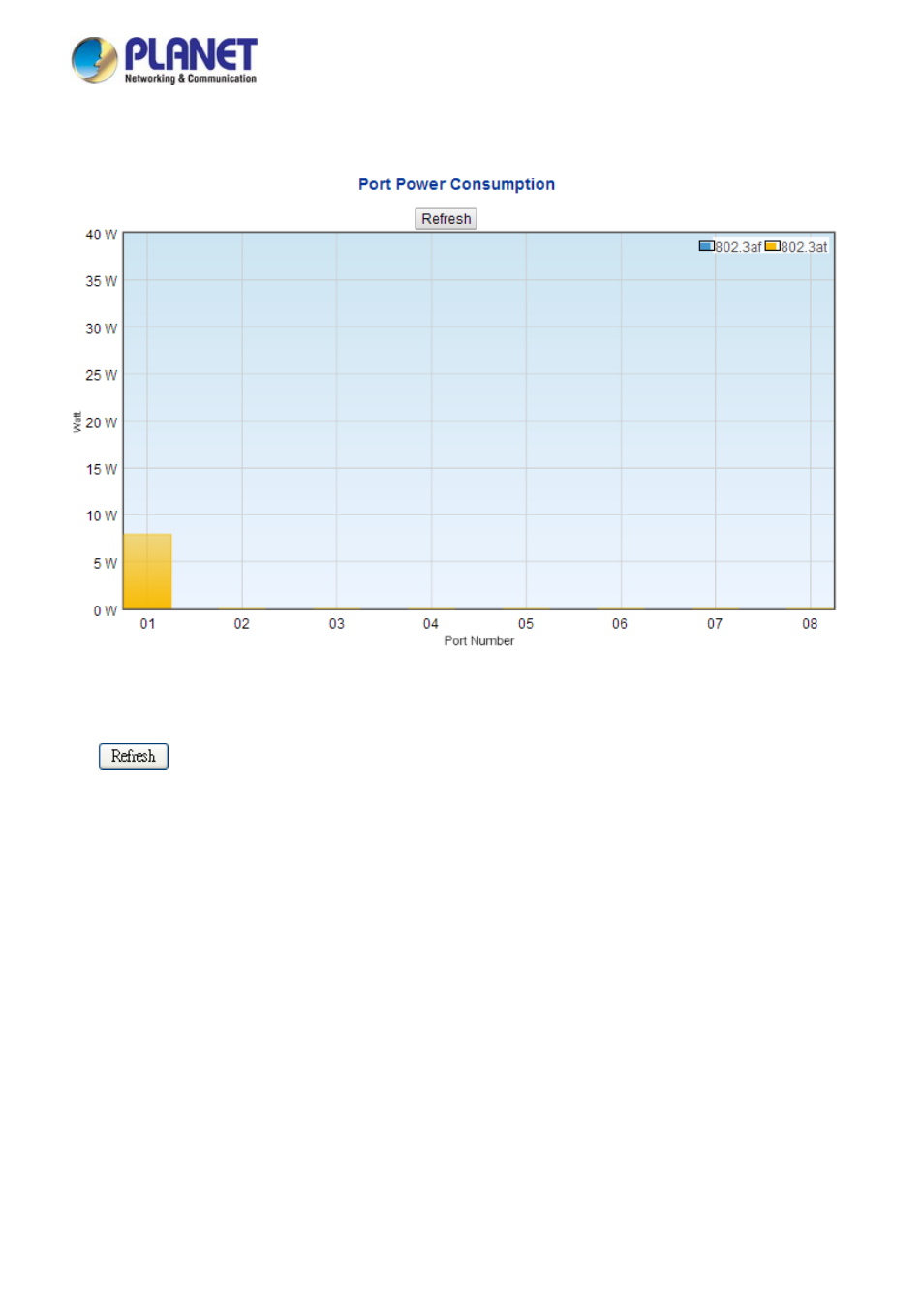Click the PLANET globe logo icon
The width and height of the screenshot is (924, 1308).
(95, 60)
